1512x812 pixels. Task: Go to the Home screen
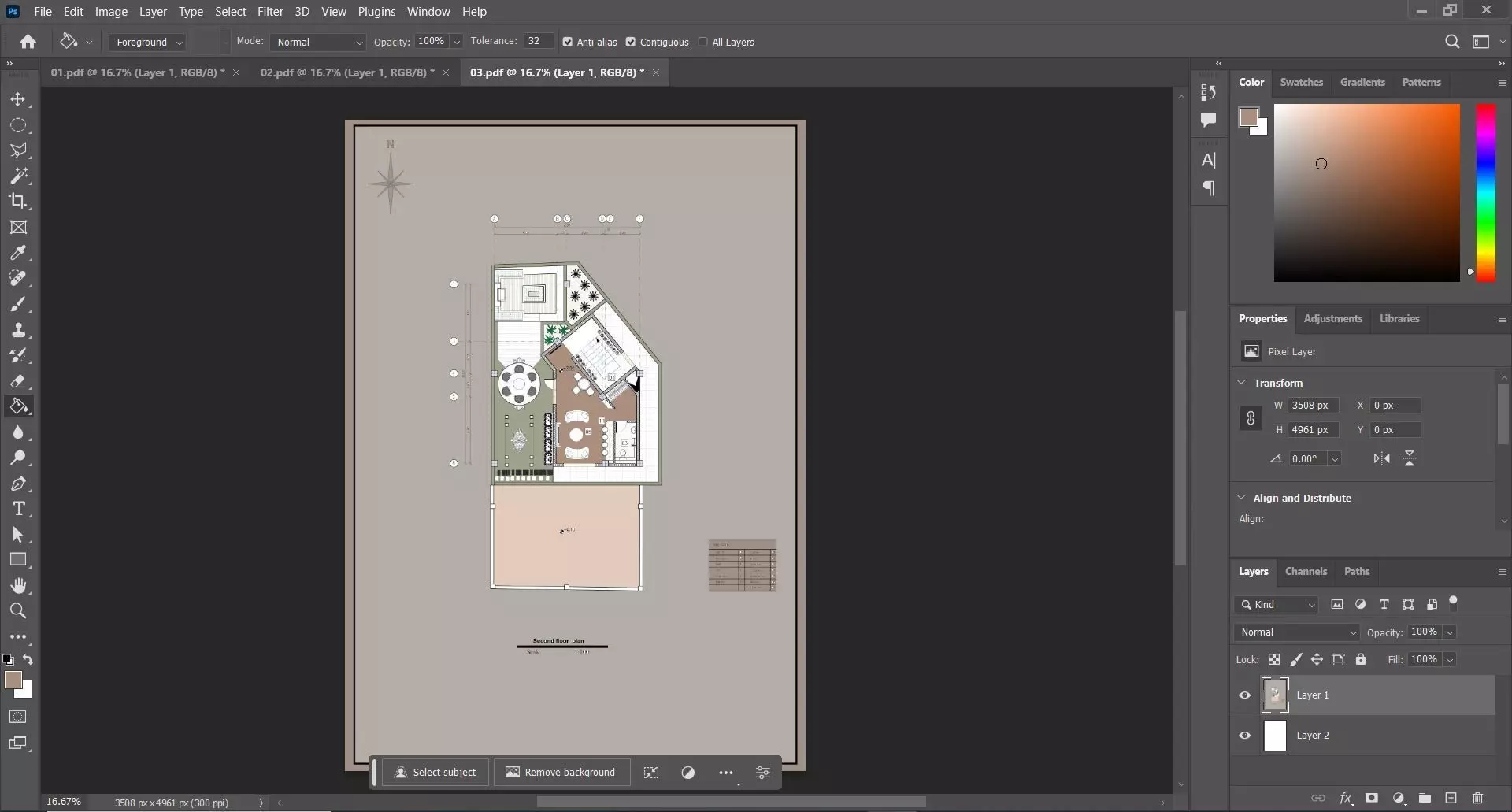28,42
